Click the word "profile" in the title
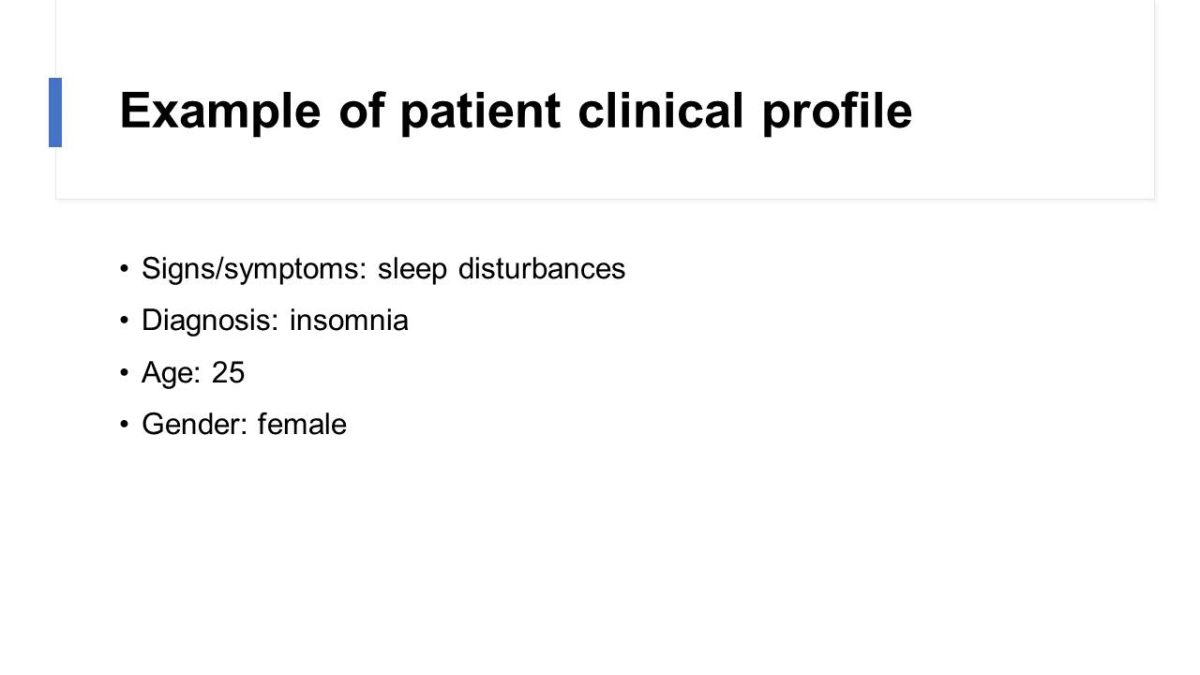The height and width of the screenshot is (675, 1200). pyautogui.click(x=836, y=110)
